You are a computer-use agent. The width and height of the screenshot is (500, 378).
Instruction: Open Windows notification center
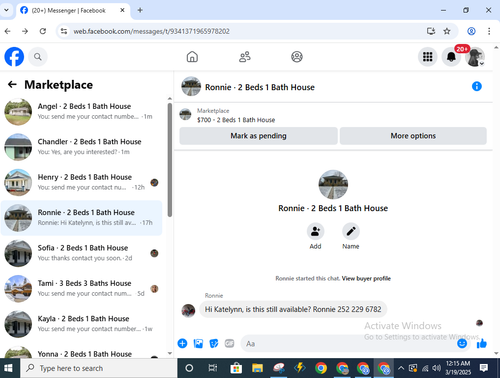point(484,368)
